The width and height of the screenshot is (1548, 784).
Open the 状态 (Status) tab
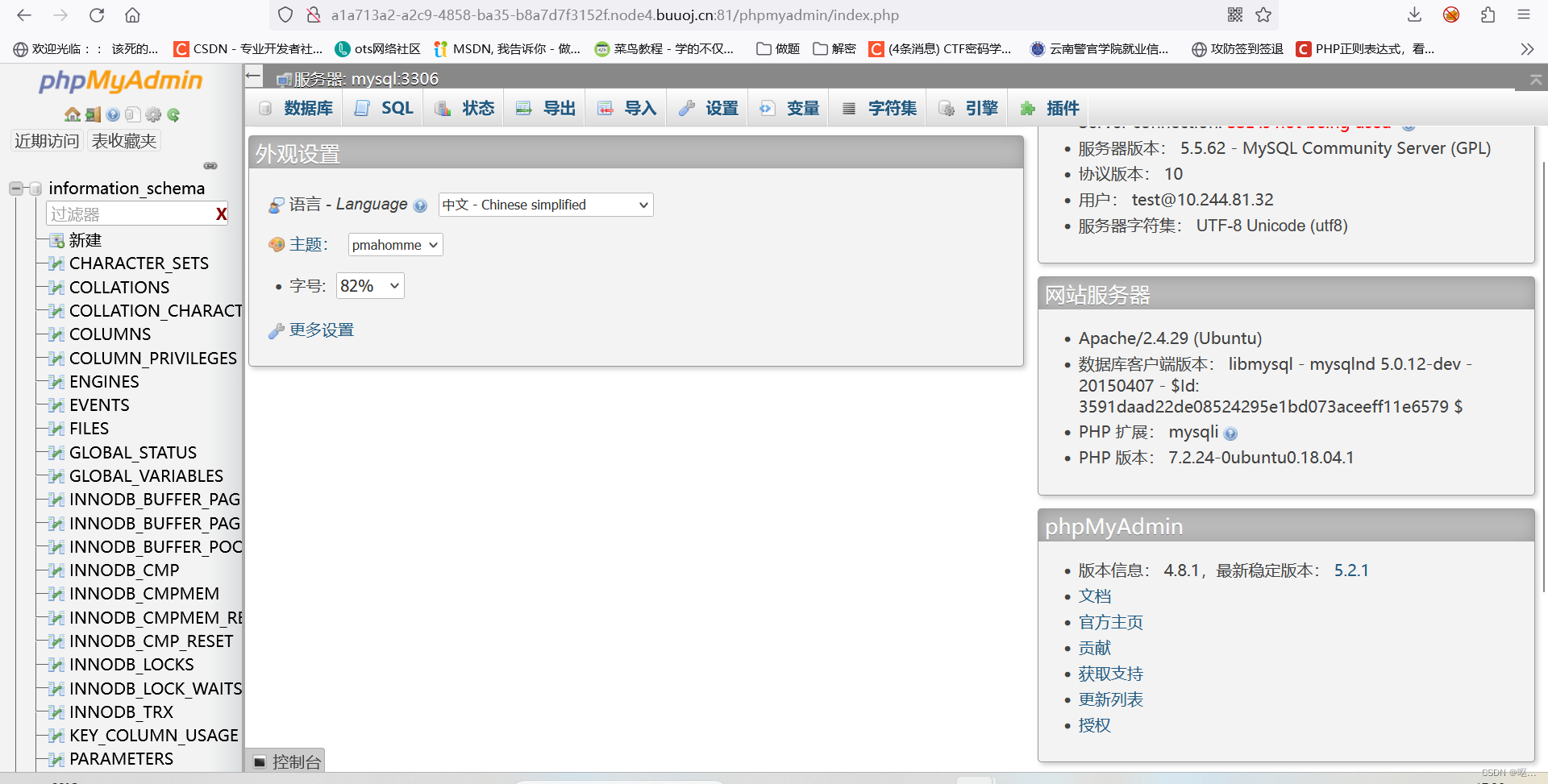point(464,108)
